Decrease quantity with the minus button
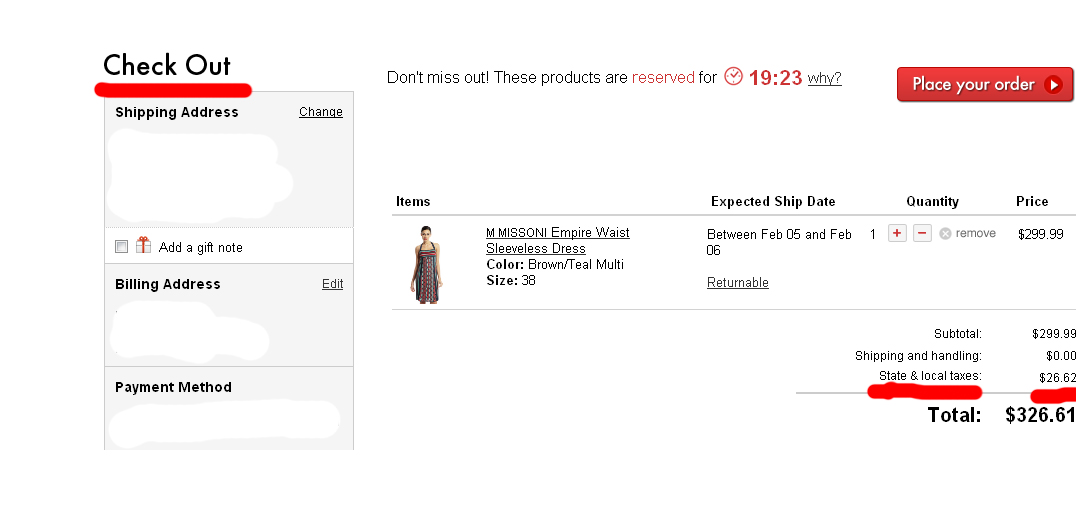 pos(922,233)
